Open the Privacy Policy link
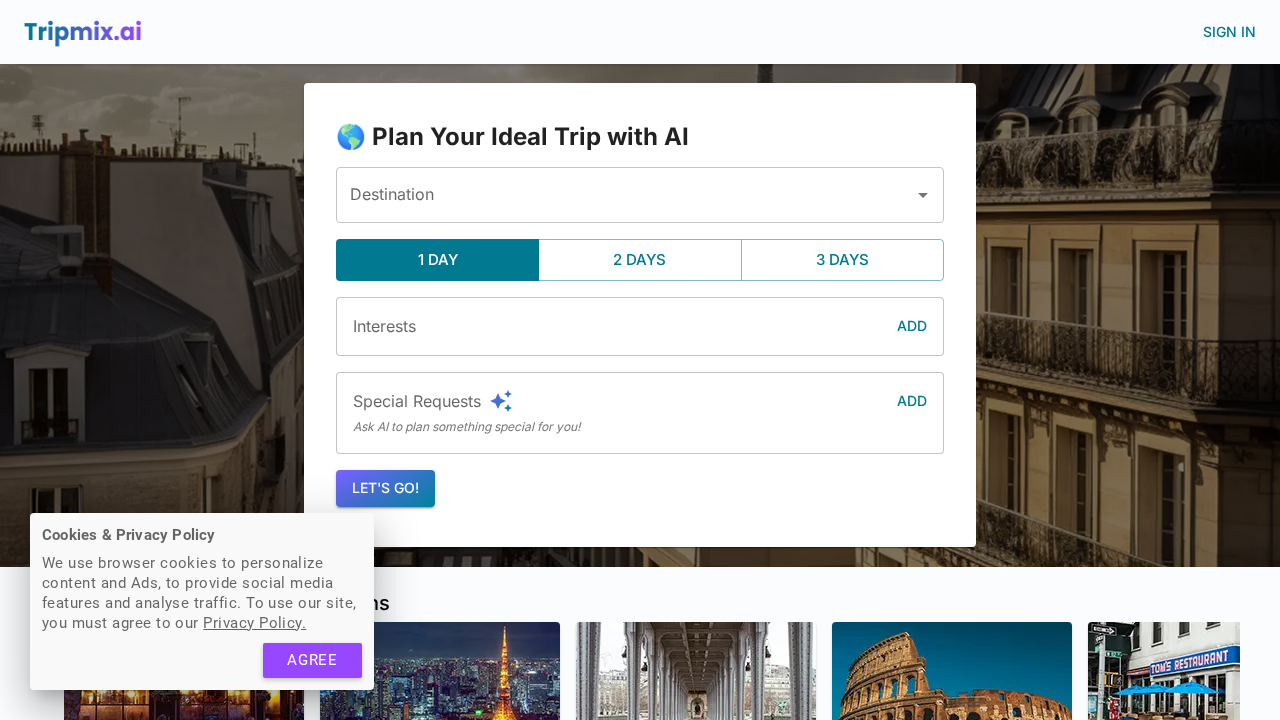 coord(254,622)
